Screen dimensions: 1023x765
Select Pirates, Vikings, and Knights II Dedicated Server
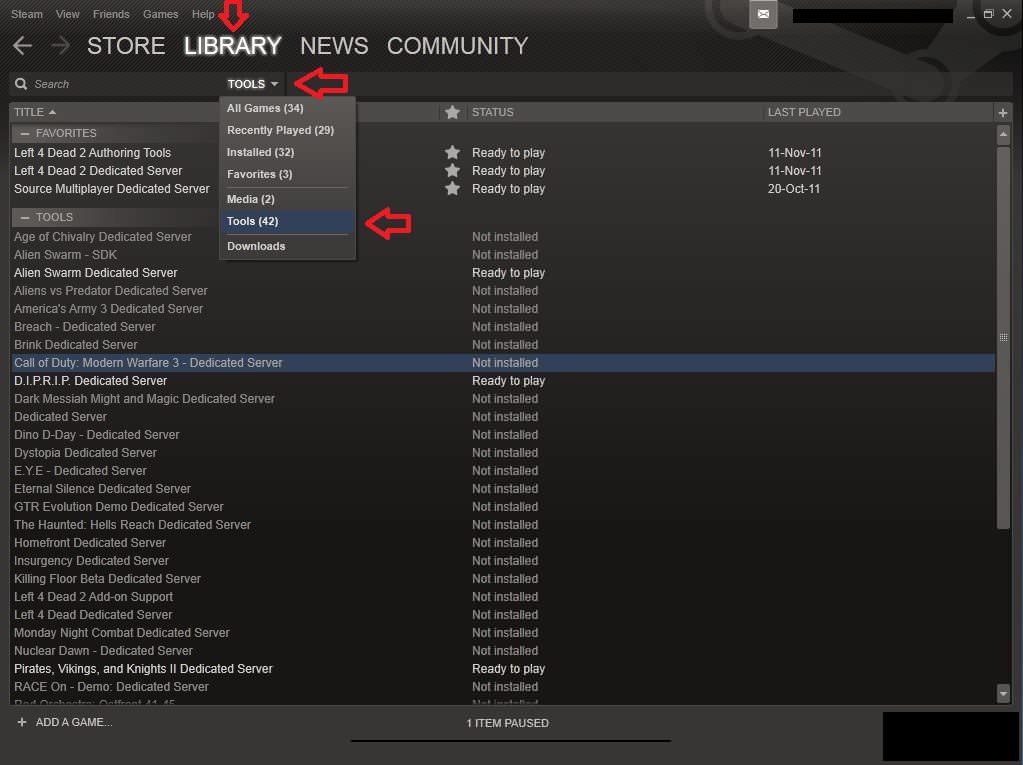coord(144,669)
